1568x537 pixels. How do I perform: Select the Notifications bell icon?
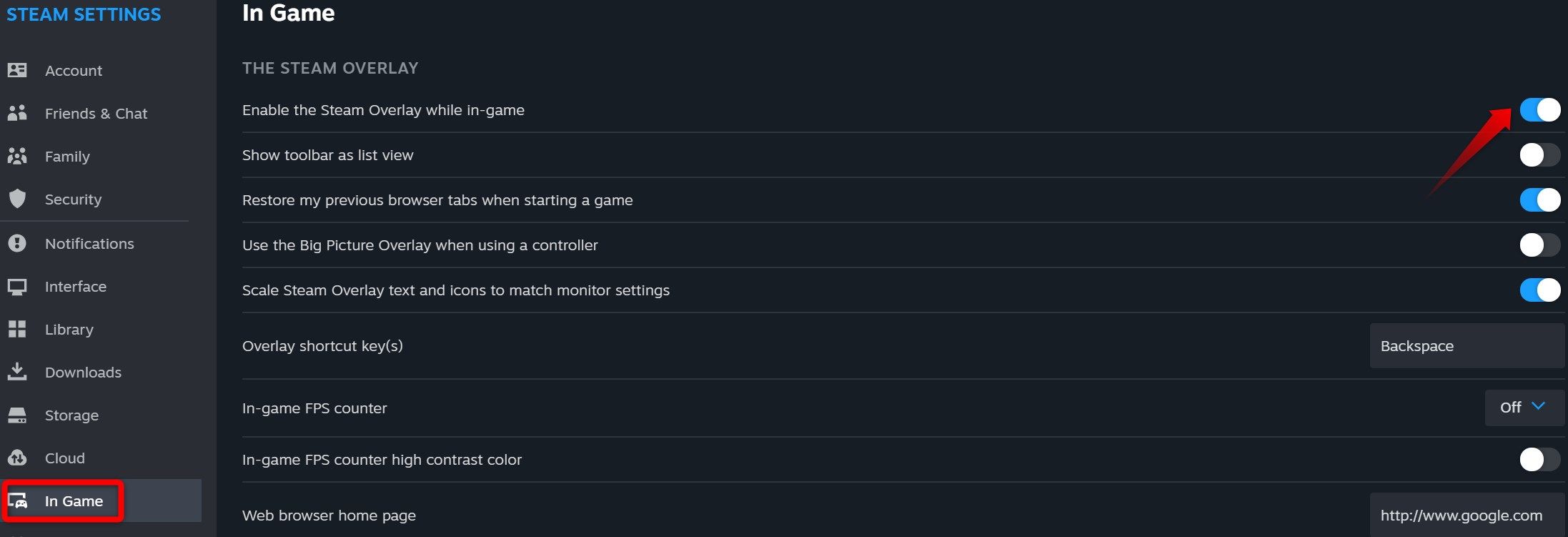coord(18,243)
